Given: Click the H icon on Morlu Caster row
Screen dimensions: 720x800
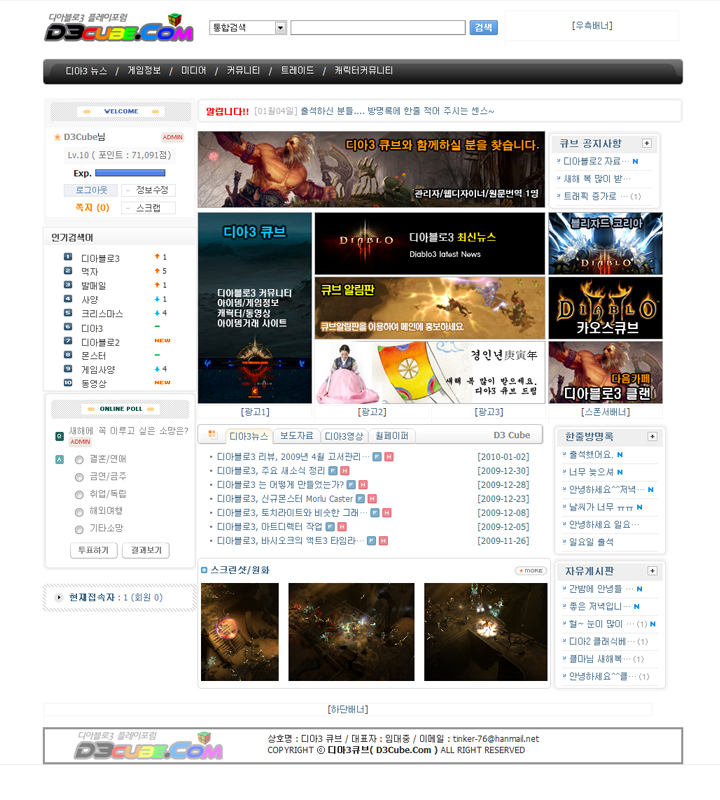Looking at the screenshot, I should coord(372,498).
